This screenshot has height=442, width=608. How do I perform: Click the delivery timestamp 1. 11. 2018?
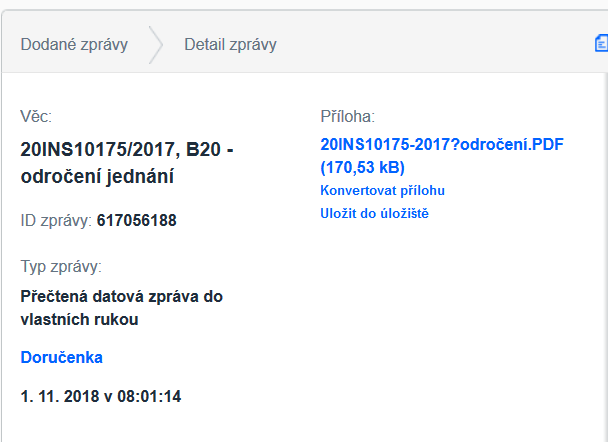point(62,396)
